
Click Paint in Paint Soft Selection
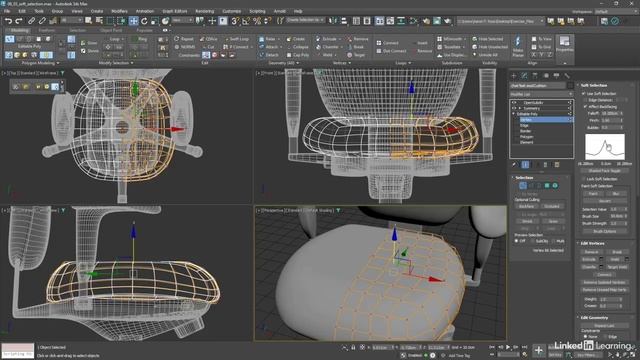[593, 194]
